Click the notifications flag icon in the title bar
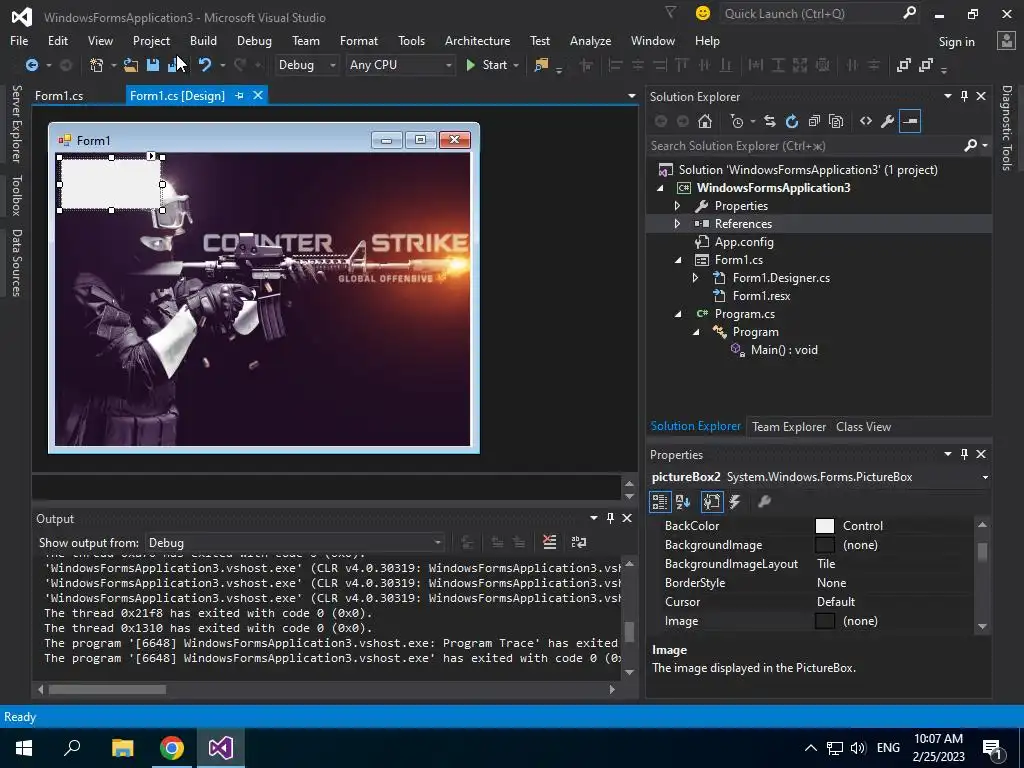Image resolution: width=1024 pixels, height=768 pixels. [670, 12]
